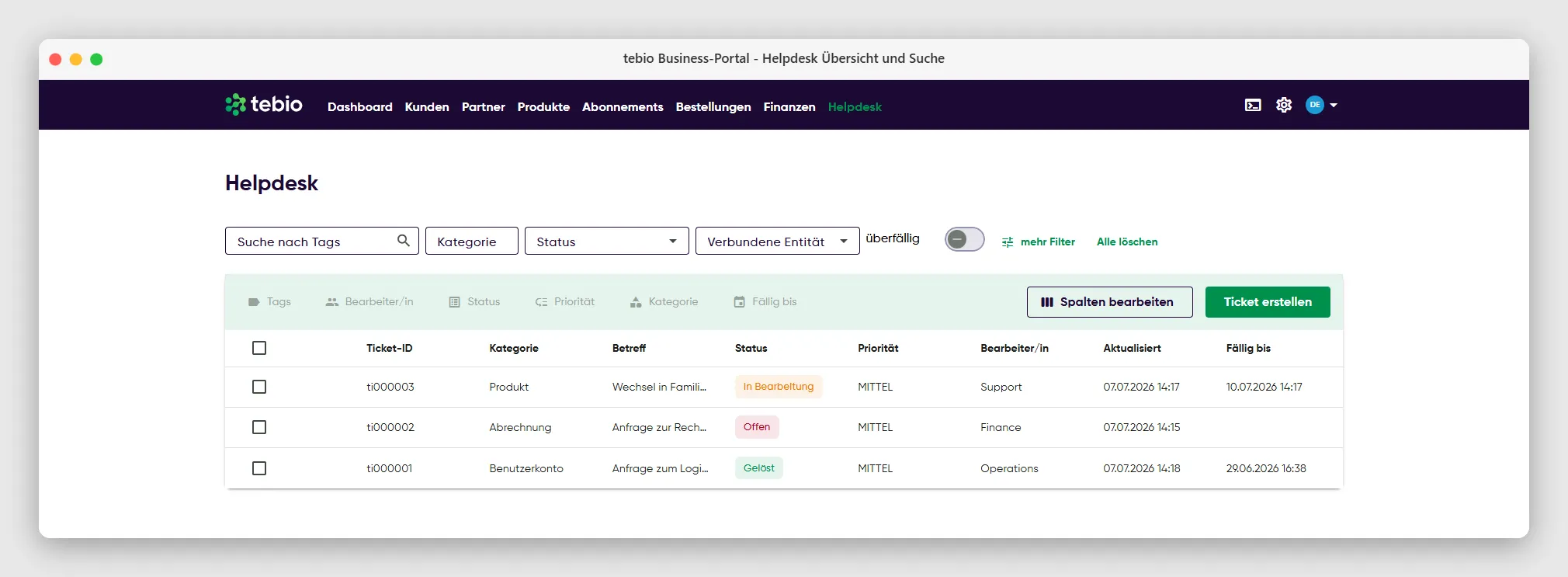Click the Offen status badge
The width and height of the screenshot is (1568, 577).
tap(757, 427)
